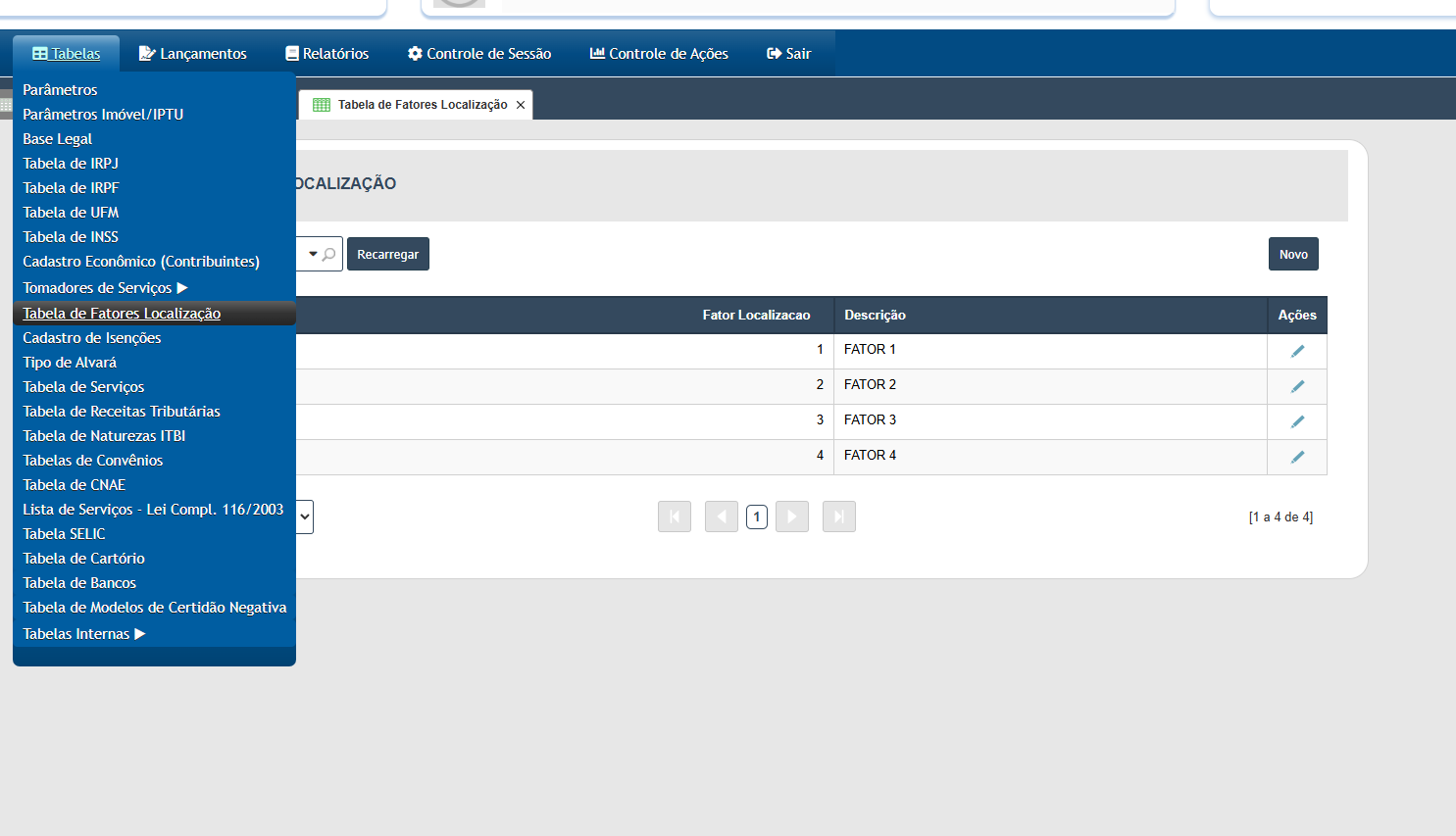This screenshot has width=1456, height=836.
Task: Click the edit pencil for FATOR 2
Action: [x=1297, y=386]
